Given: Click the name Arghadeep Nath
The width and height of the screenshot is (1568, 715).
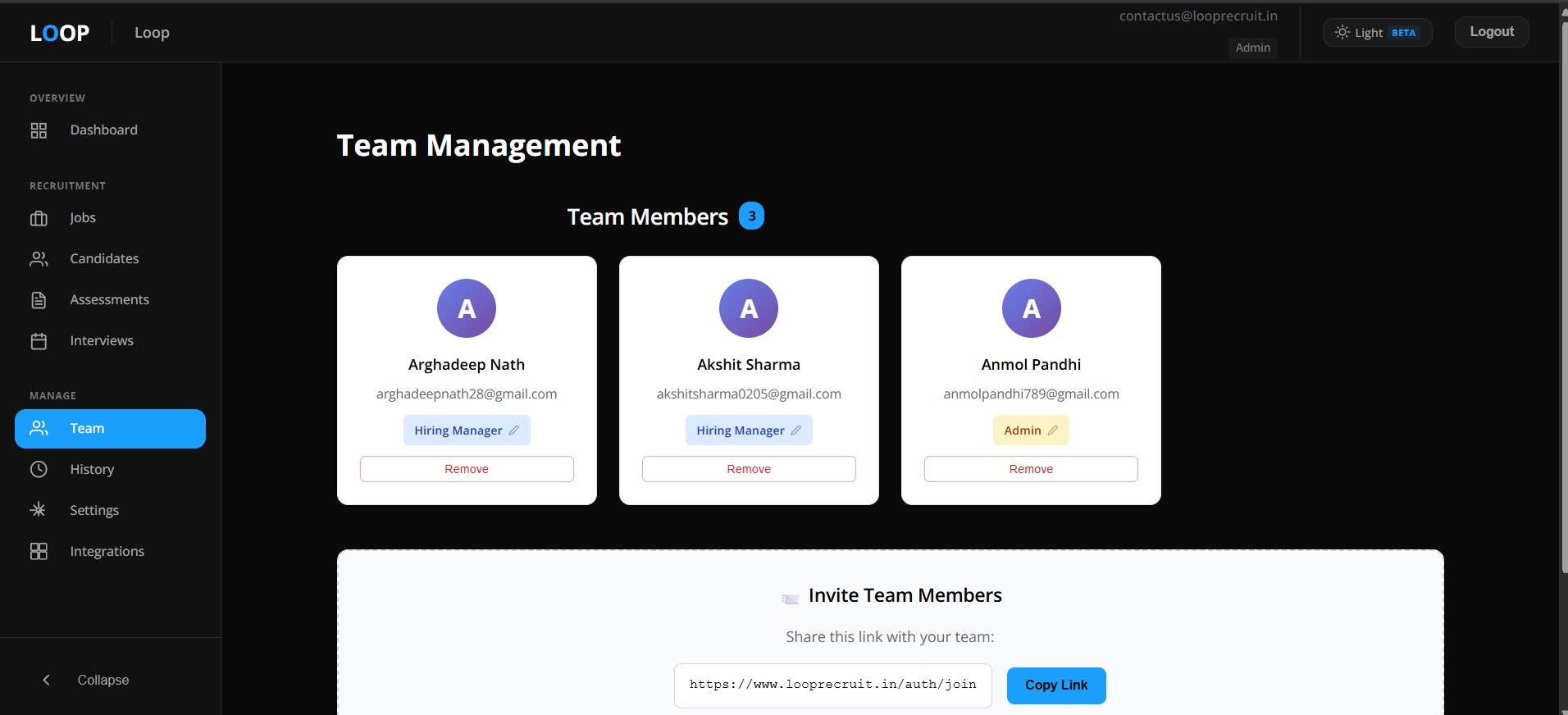Looking at the screenshot, I should pos(467,365).
